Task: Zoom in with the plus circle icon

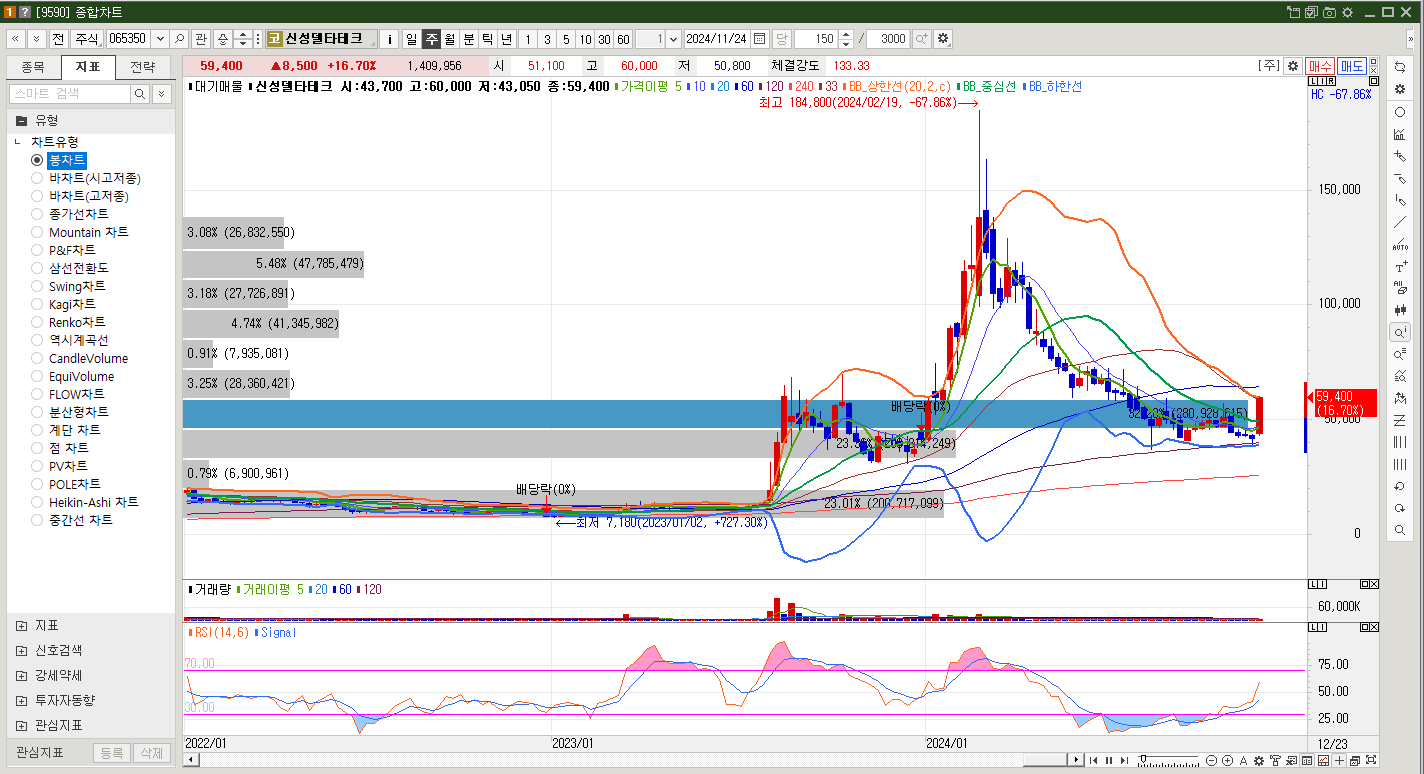Action: (x=1228, y=761)
